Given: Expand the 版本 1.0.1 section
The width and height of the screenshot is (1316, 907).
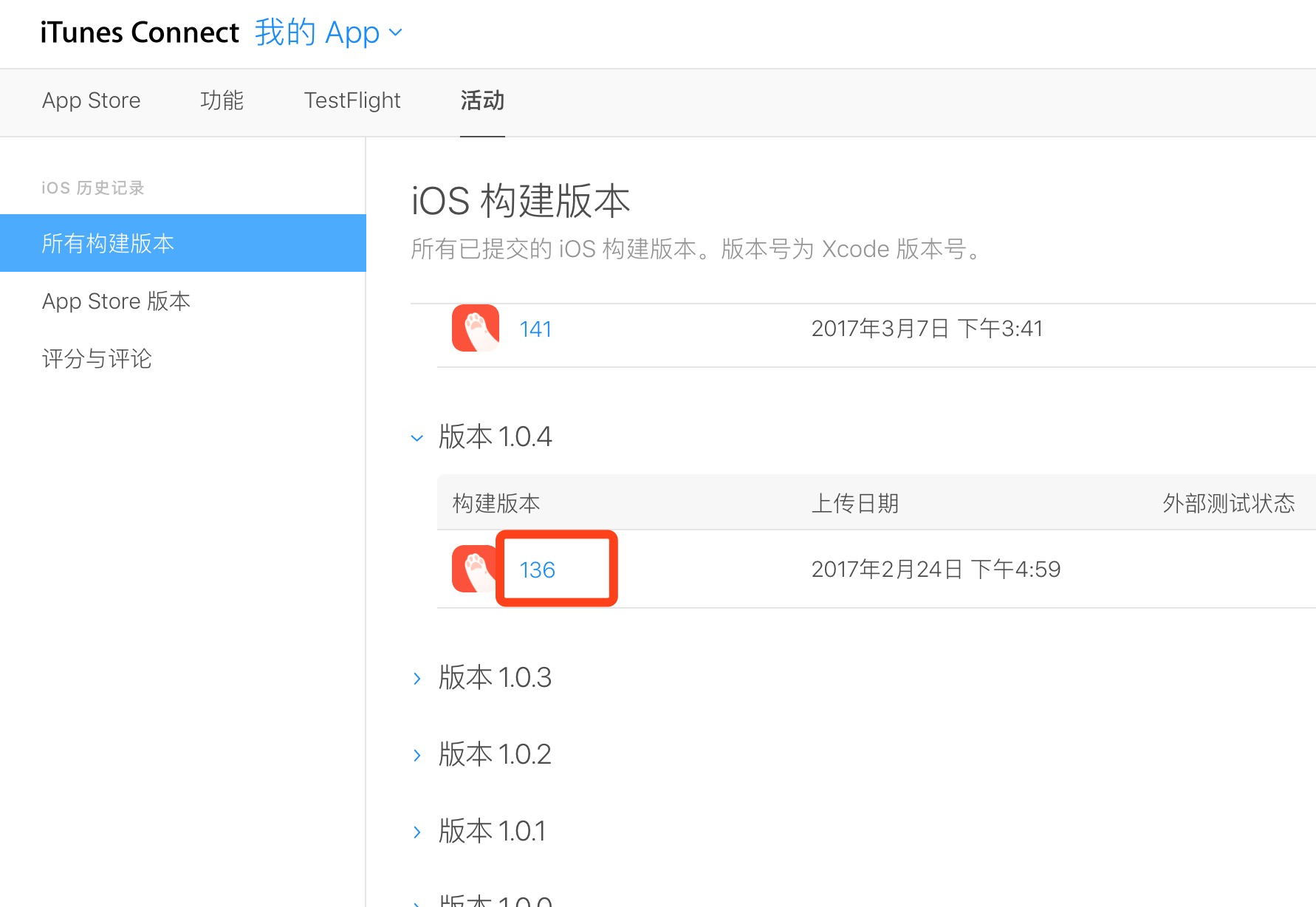Looking at the screenshot, I should pyautogui.click(x=417, y=832).
